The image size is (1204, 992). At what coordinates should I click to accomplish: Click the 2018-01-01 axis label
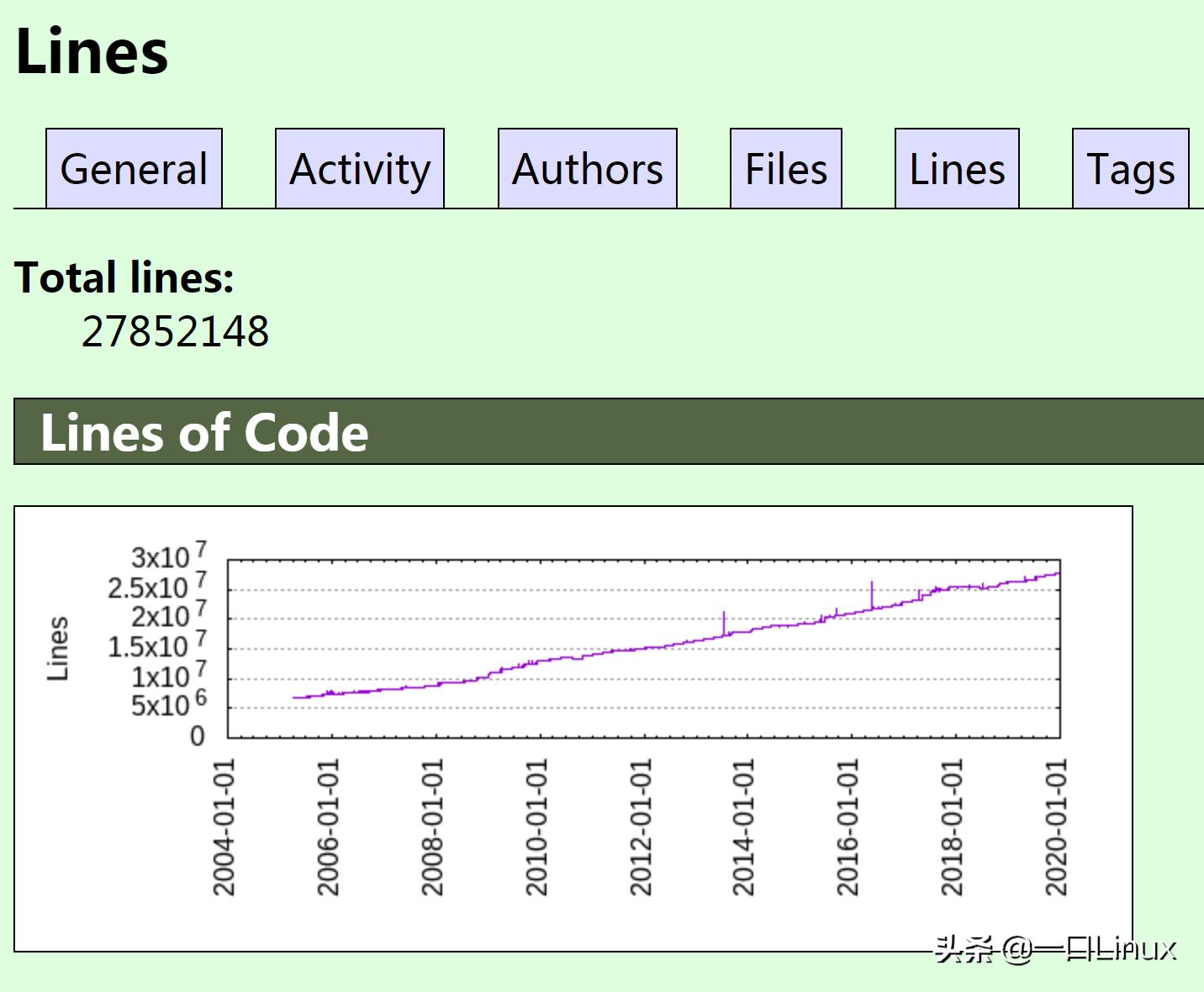[952, 827]
